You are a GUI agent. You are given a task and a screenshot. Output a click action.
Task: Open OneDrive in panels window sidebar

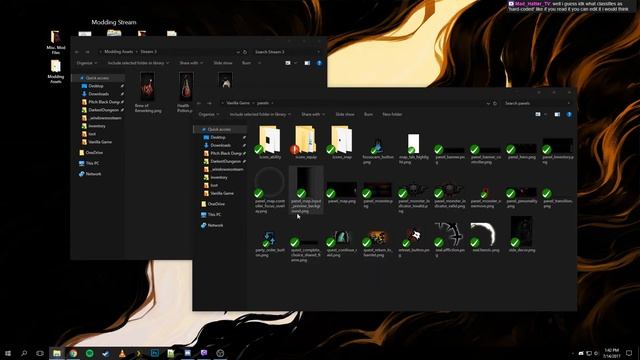[x=216, y=204]
